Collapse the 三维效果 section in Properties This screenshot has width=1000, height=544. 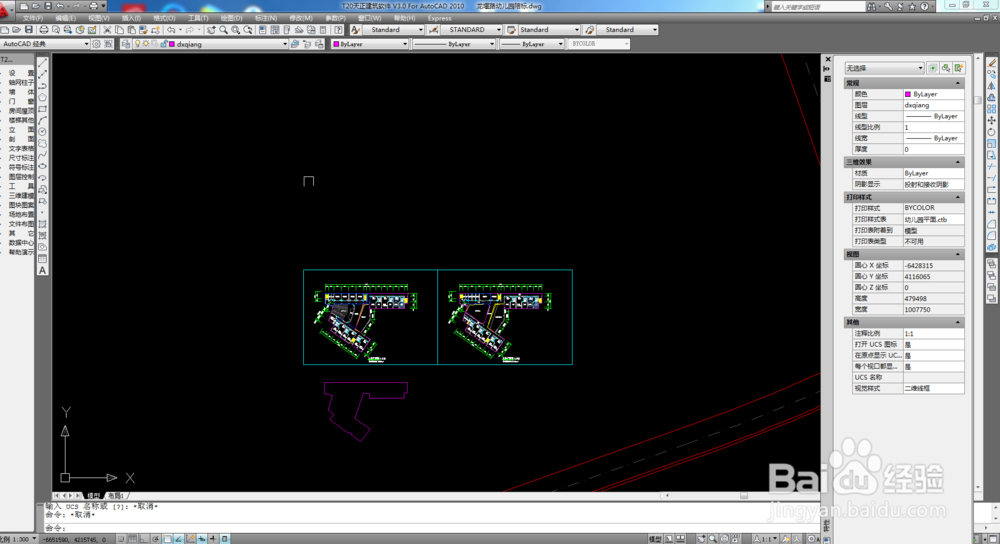pos(957,162)
